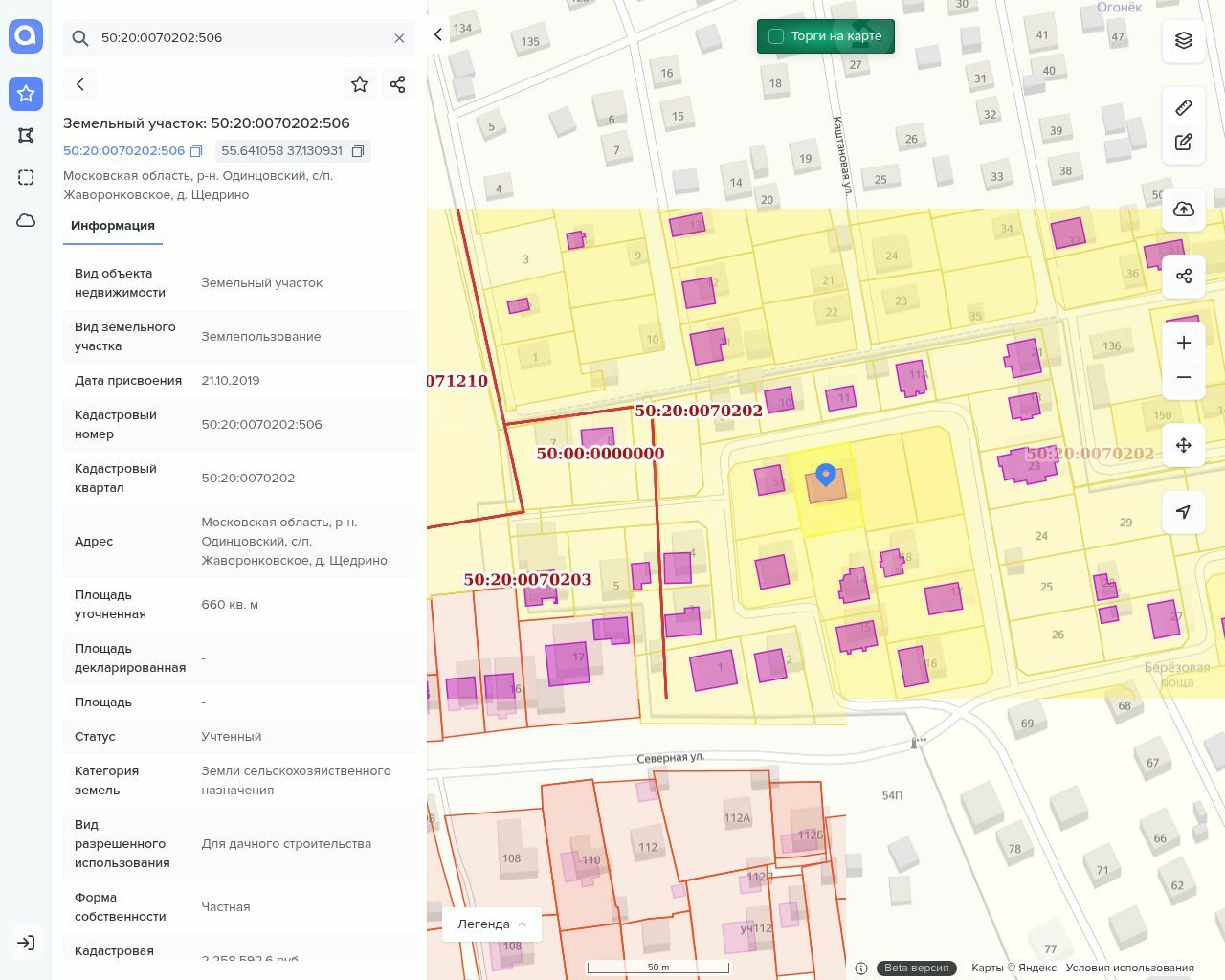Screen dimensions: 1225x980
Task: Click the cloud upload icon on map
Action: (1184, 210)
